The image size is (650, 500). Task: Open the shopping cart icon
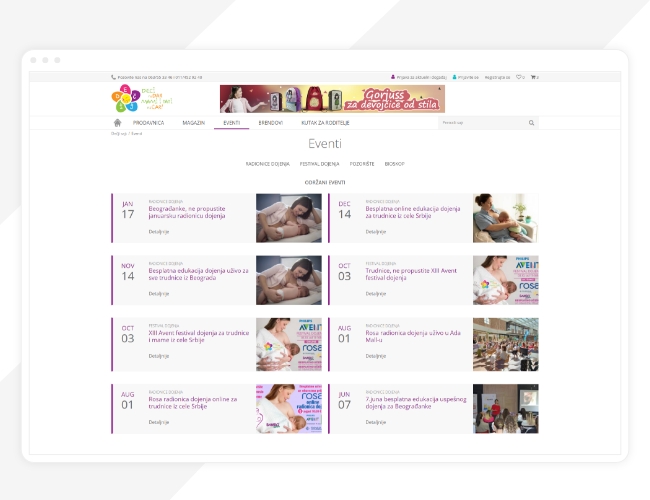pyautogui.click(x=533, y=77)
